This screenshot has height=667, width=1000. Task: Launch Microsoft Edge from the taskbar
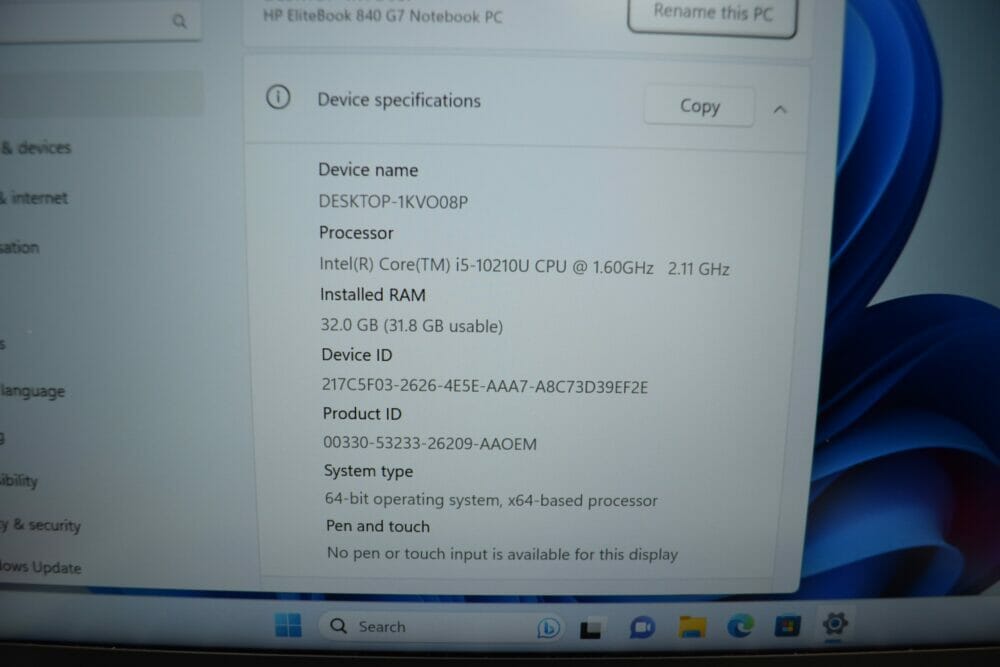tap(740, 626)
